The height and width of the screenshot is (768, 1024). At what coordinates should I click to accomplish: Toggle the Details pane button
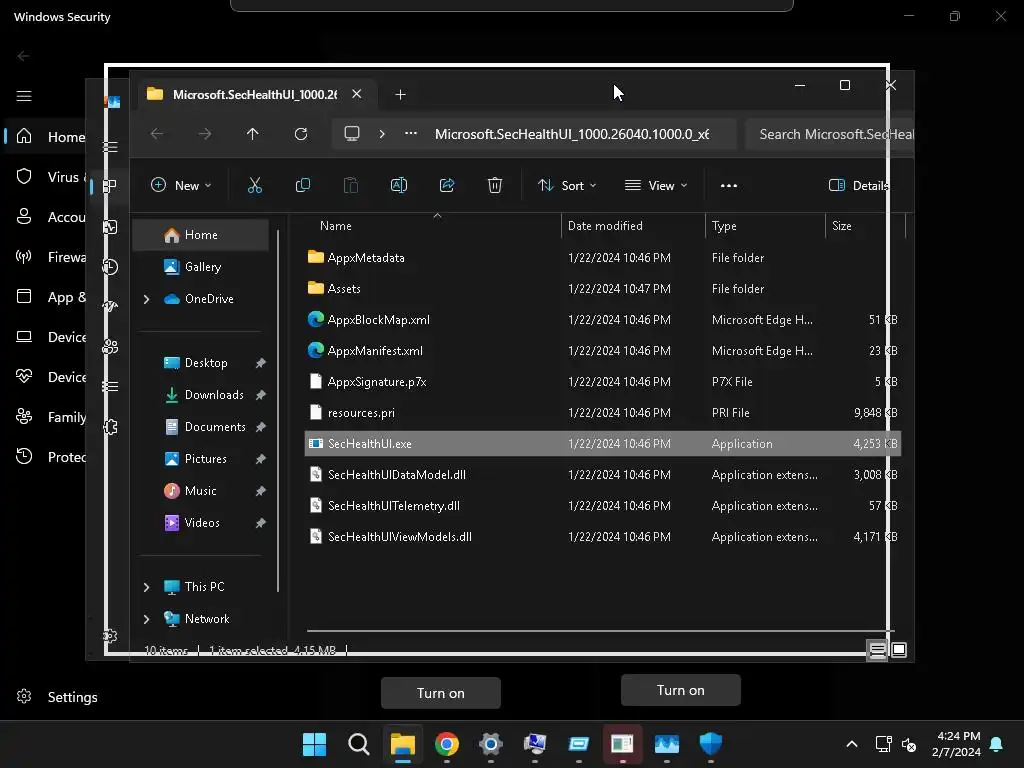click(858, 185)
